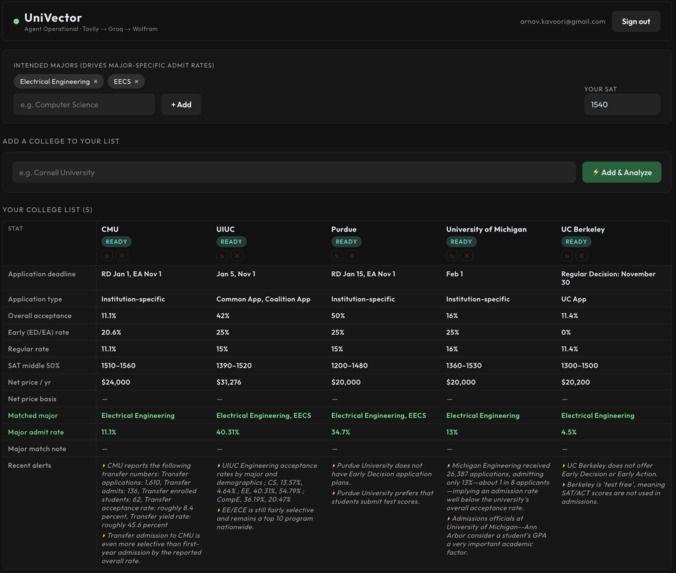This screenshot has height=573, width=676.
Task: Click Purdue matched major 'Electrical Engineering, EECS'
Action: tap(379, 416)
